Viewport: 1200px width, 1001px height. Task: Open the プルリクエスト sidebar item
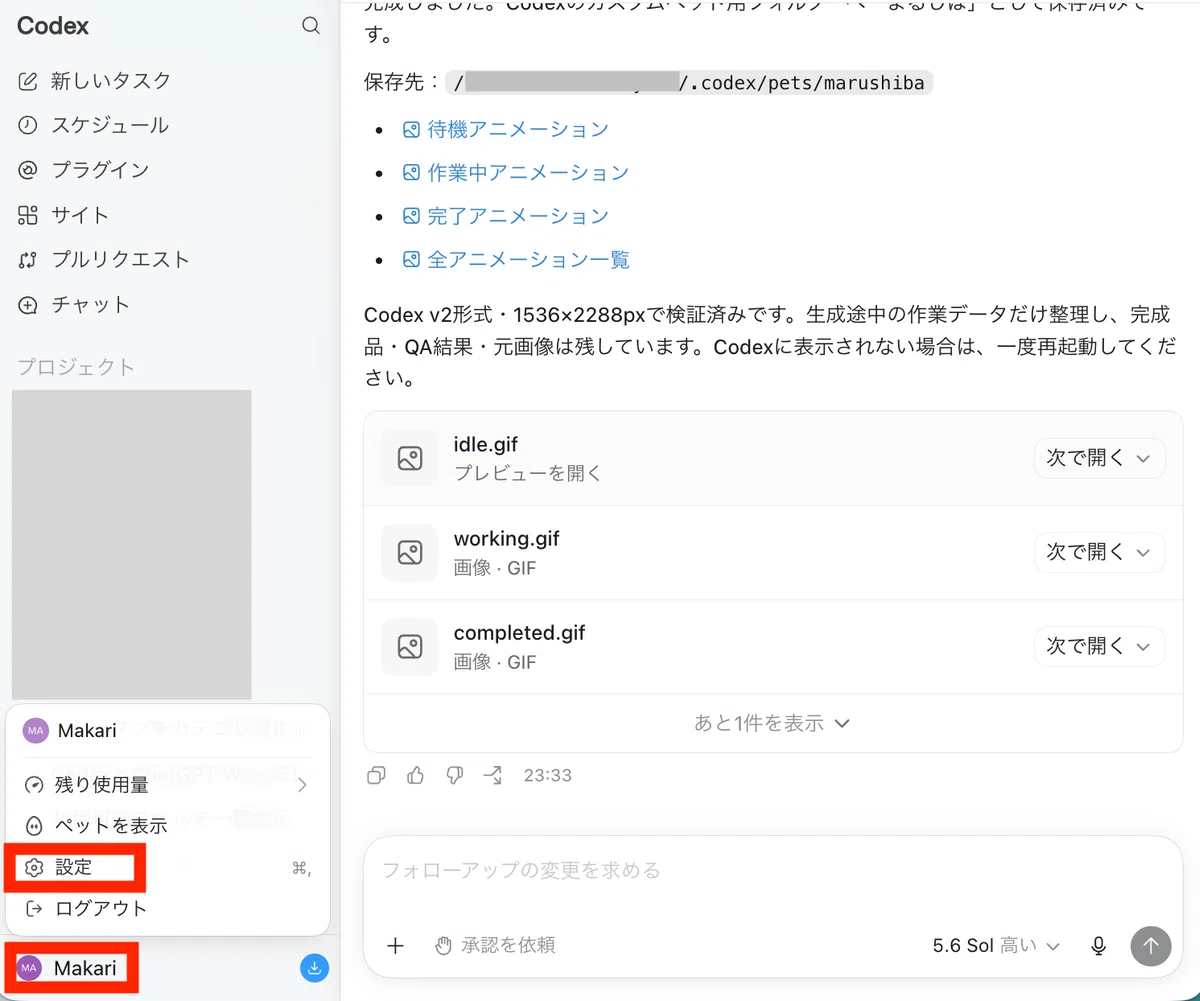tap(104, 260)
